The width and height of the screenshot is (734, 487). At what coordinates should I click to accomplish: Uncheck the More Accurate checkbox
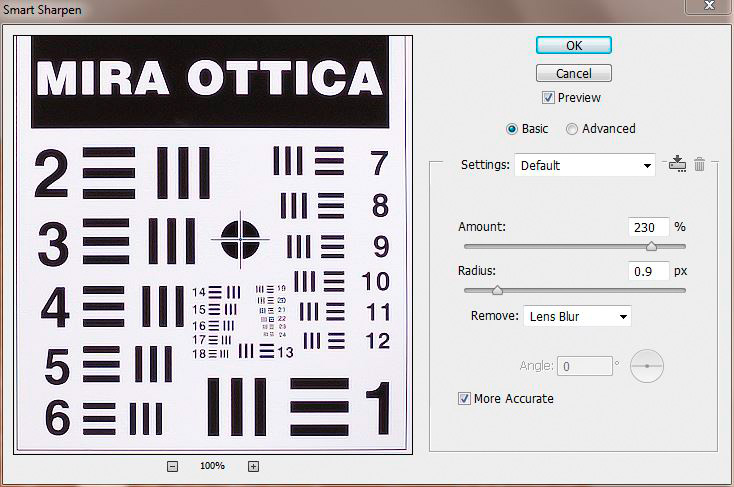coord(464,398)
